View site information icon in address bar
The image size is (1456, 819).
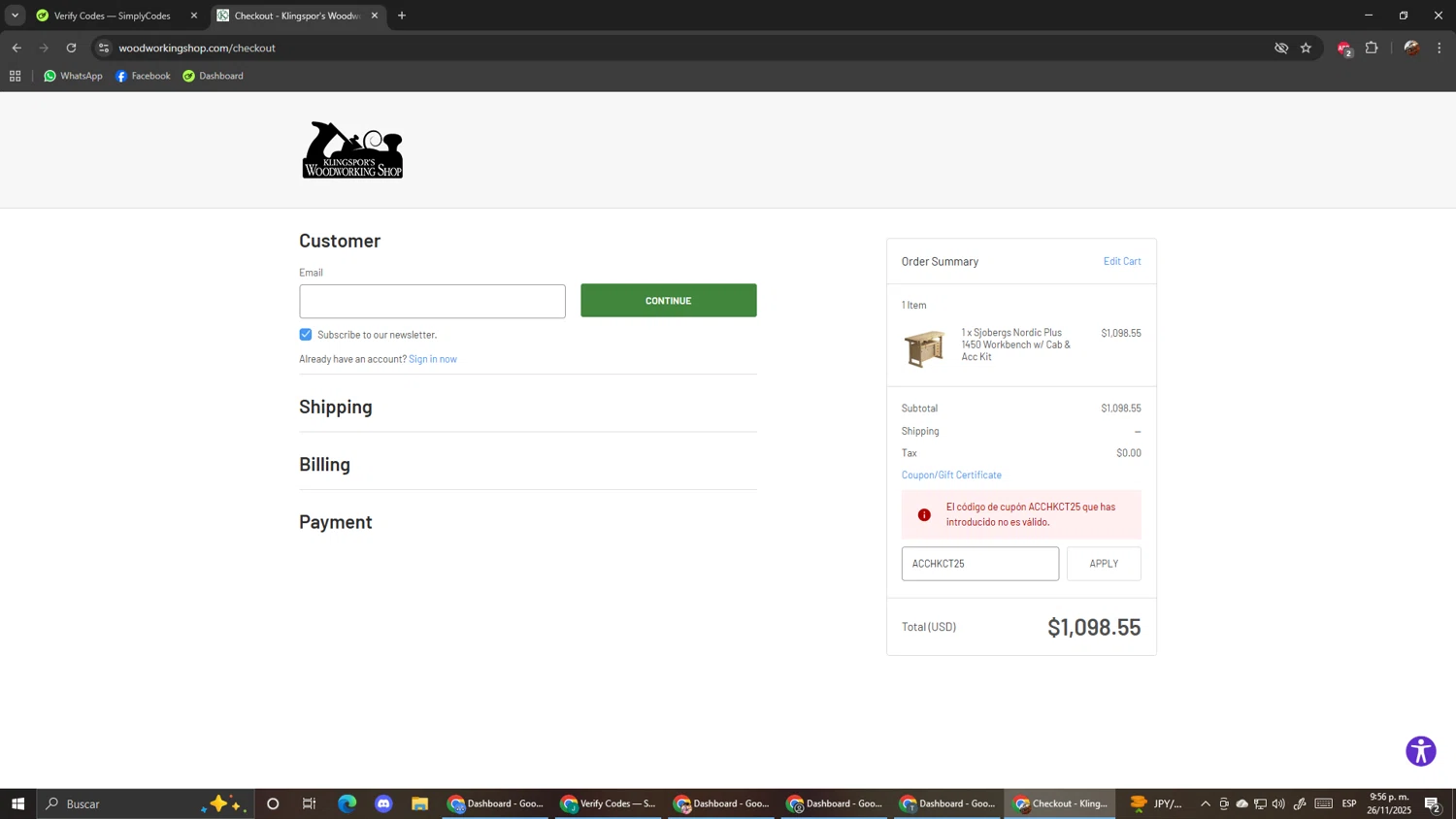[104, 48]
